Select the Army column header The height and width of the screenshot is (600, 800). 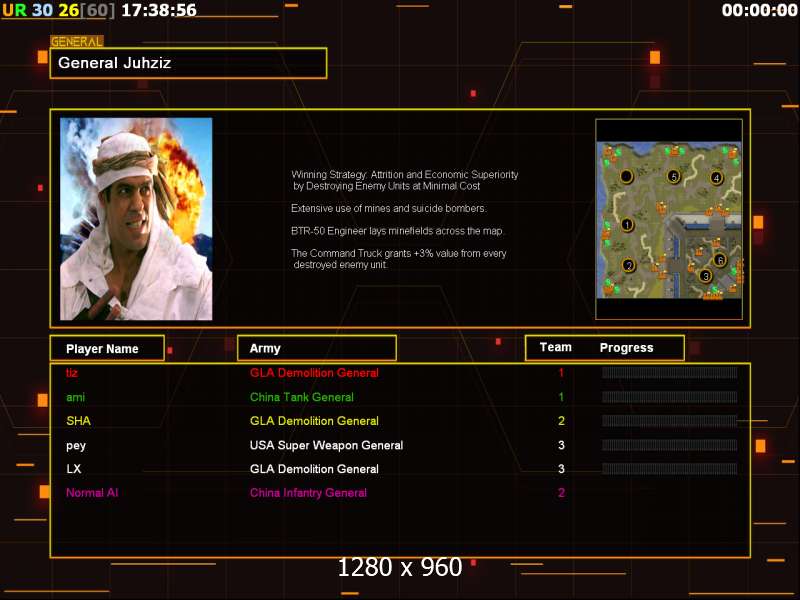click(316, 348)
